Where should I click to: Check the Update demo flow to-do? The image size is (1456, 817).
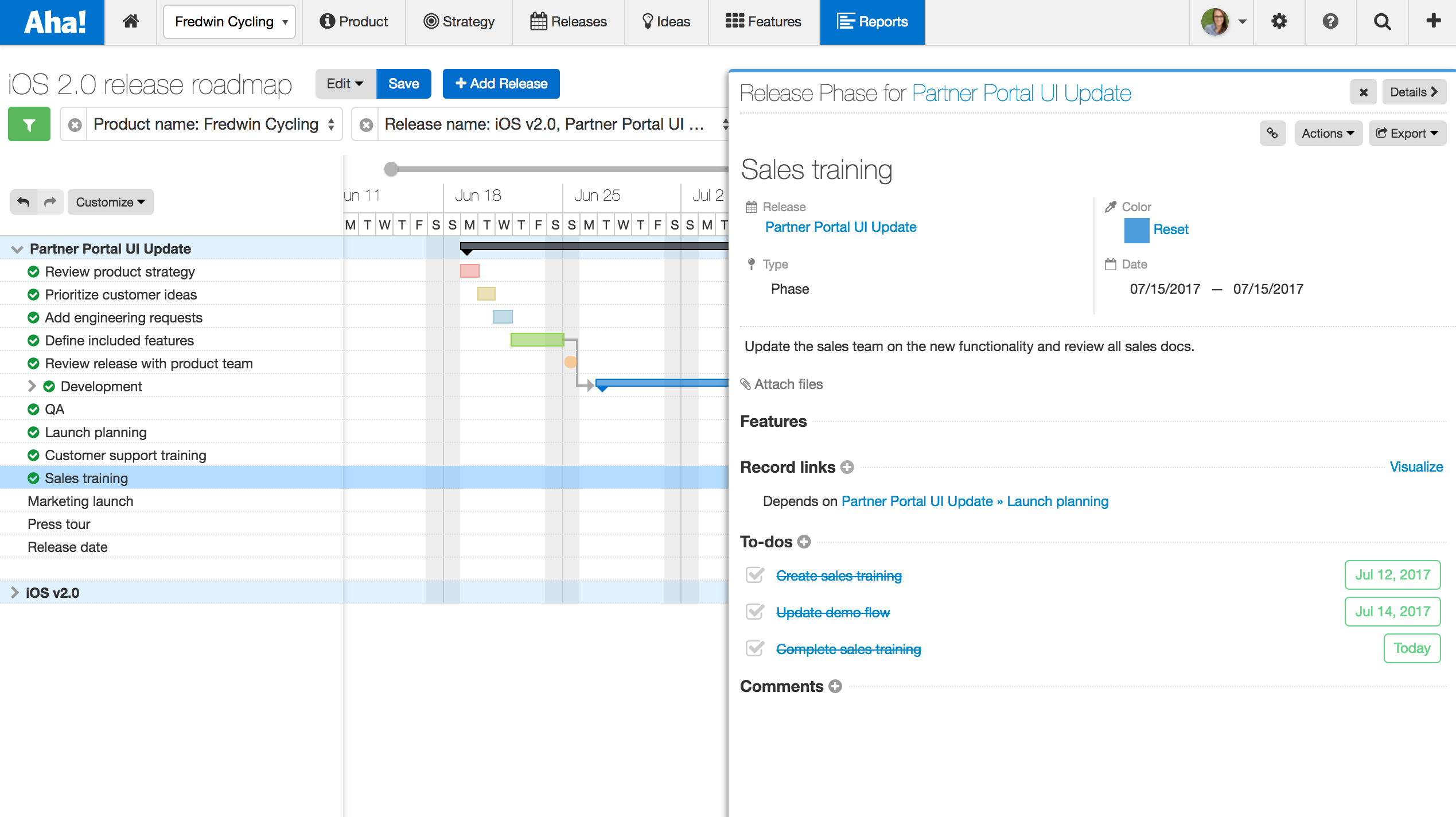click(x=756, y=612)
